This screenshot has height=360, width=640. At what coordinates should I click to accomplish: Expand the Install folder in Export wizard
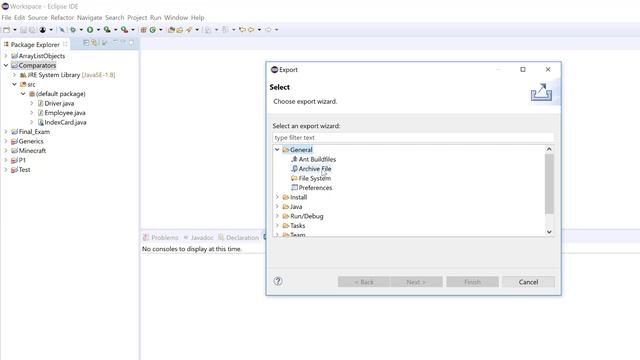click(x=277, y=197)
